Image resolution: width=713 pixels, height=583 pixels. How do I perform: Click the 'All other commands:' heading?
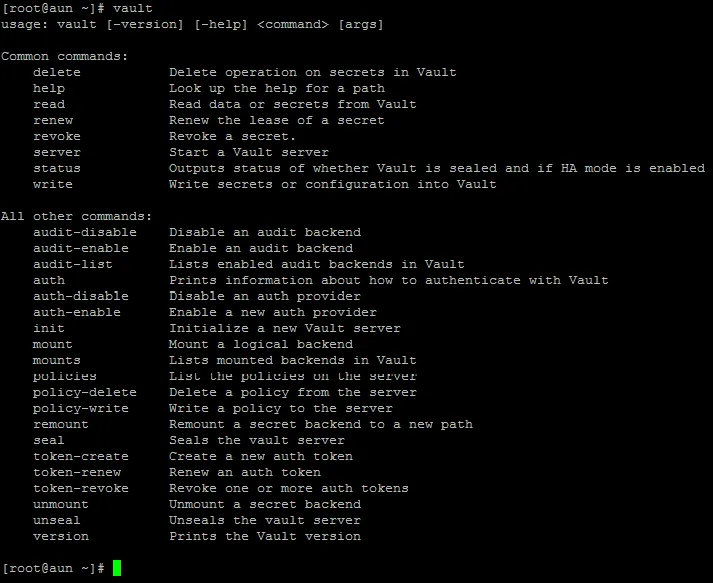(76, 216)
